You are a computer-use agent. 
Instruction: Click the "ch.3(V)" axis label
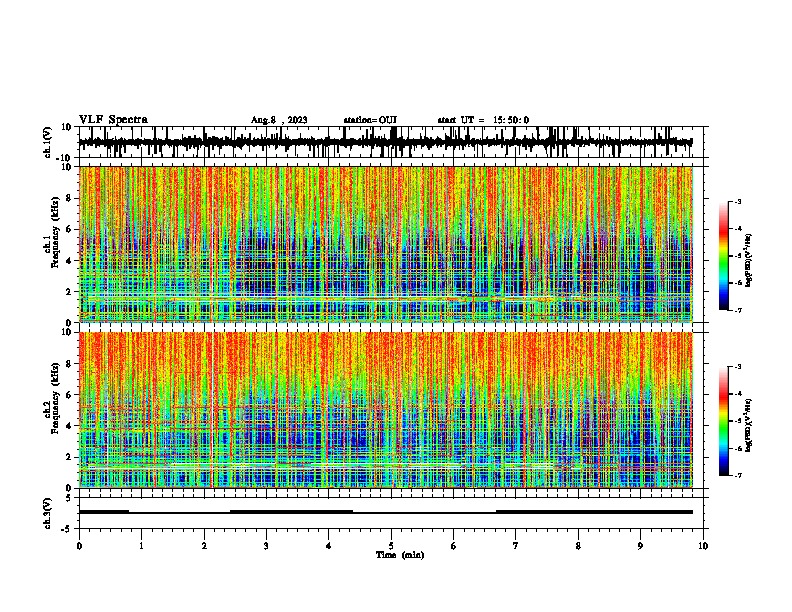tap(48, 513)
